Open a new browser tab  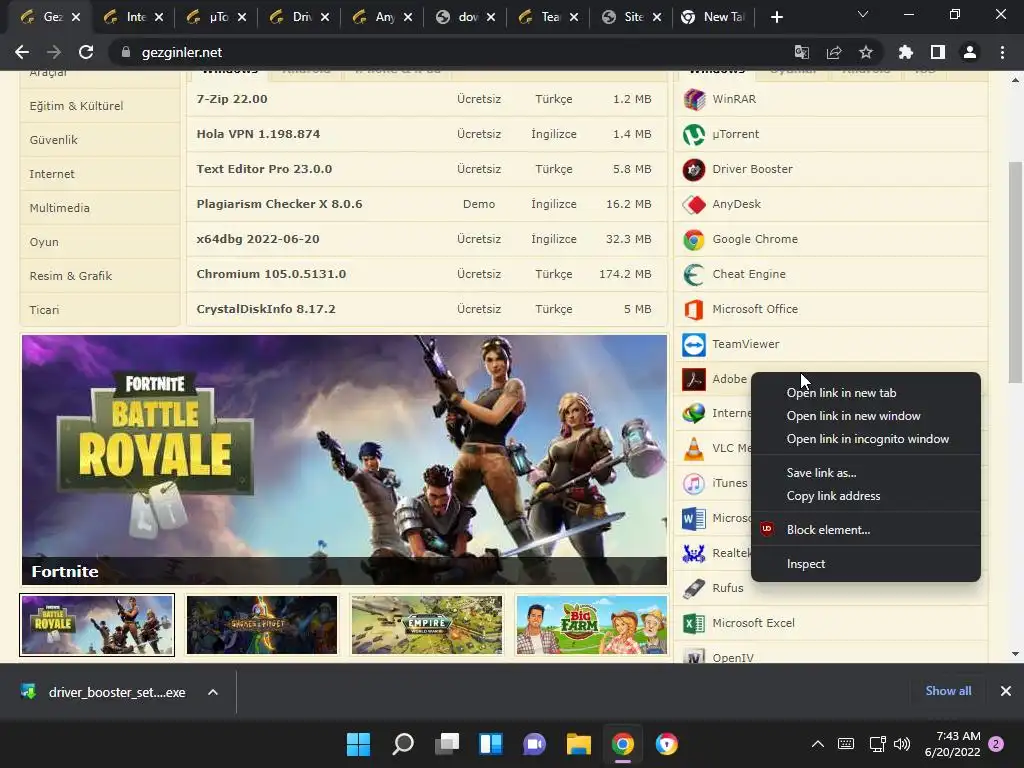click(x=776, y=17)
